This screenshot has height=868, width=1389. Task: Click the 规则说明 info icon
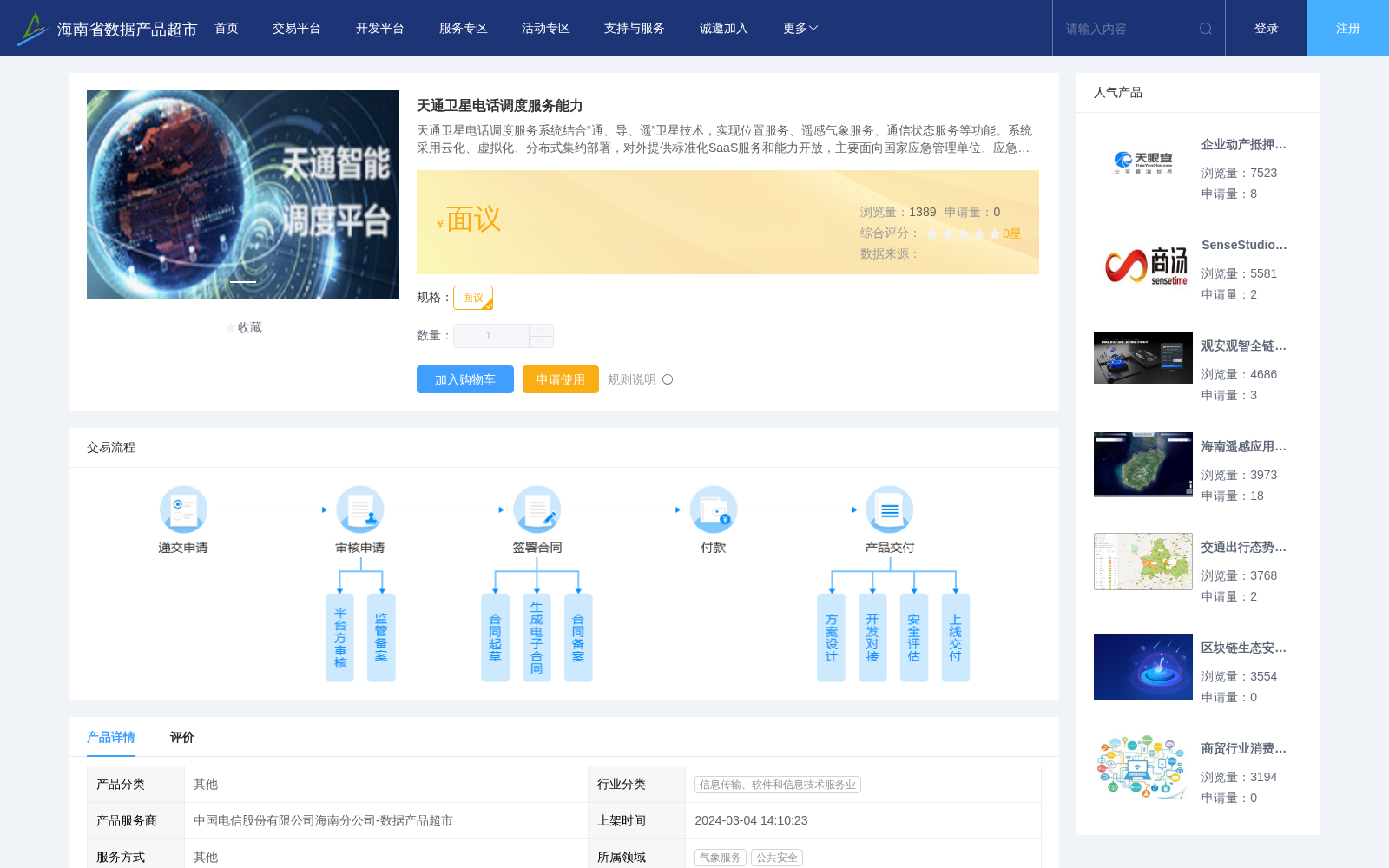(668, 379)
